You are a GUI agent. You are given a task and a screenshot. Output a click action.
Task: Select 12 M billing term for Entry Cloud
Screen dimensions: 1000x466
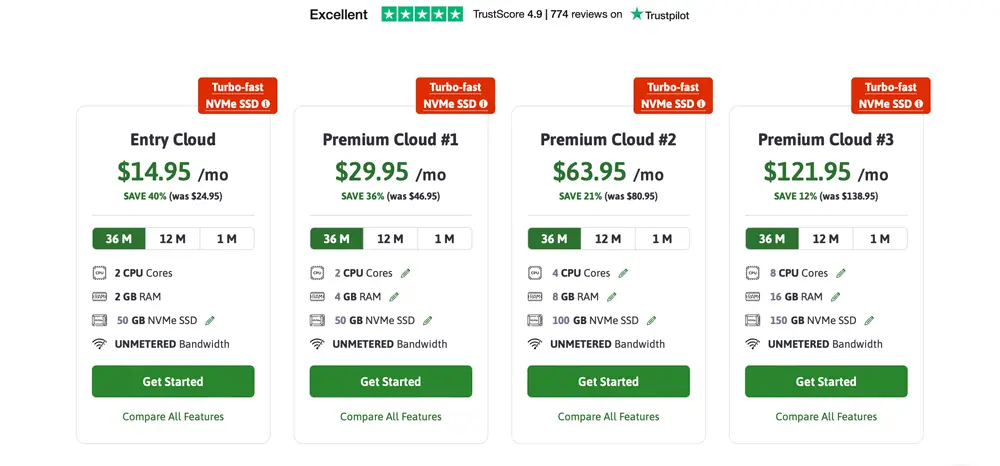tap(173, 239)
